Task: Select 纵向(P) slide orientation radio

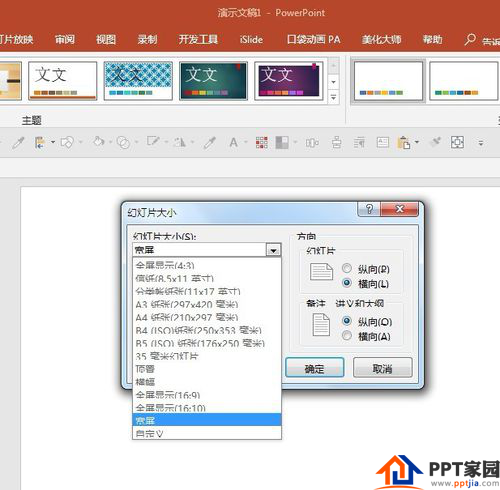Action: pyautogui.click(x=347, y=268)
